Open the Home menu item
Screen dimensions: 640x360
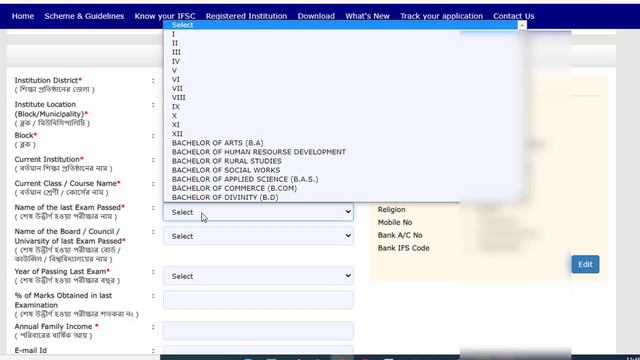coord(23,16)
